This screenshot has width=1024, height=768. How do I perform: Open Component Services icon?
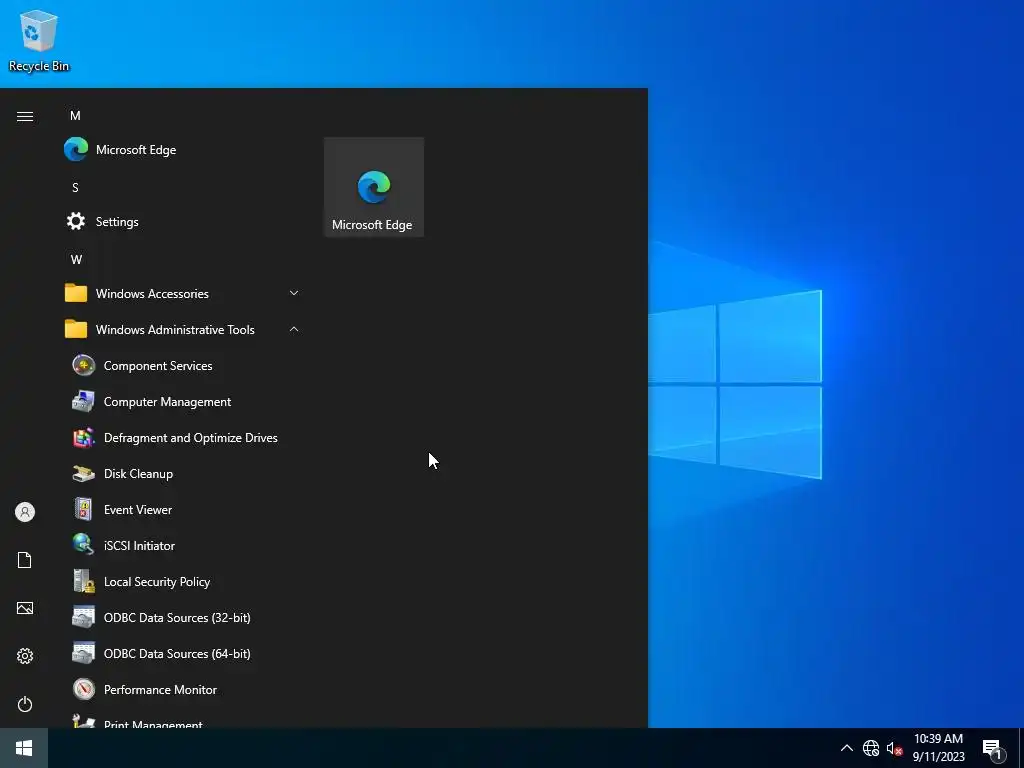[84, 365]
